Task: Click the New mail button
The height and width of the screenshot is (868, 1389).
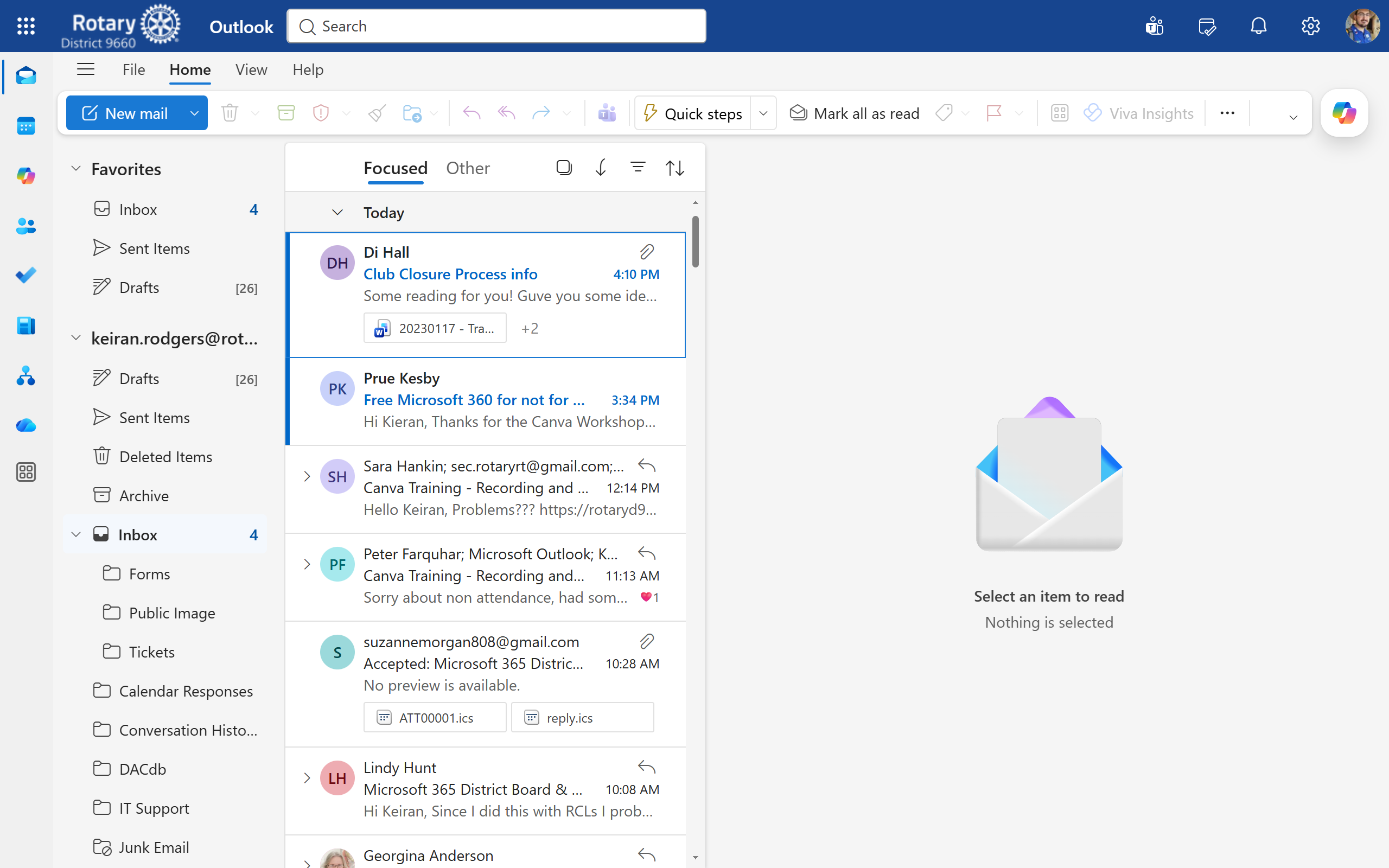Action: click(x=125, y=113)
